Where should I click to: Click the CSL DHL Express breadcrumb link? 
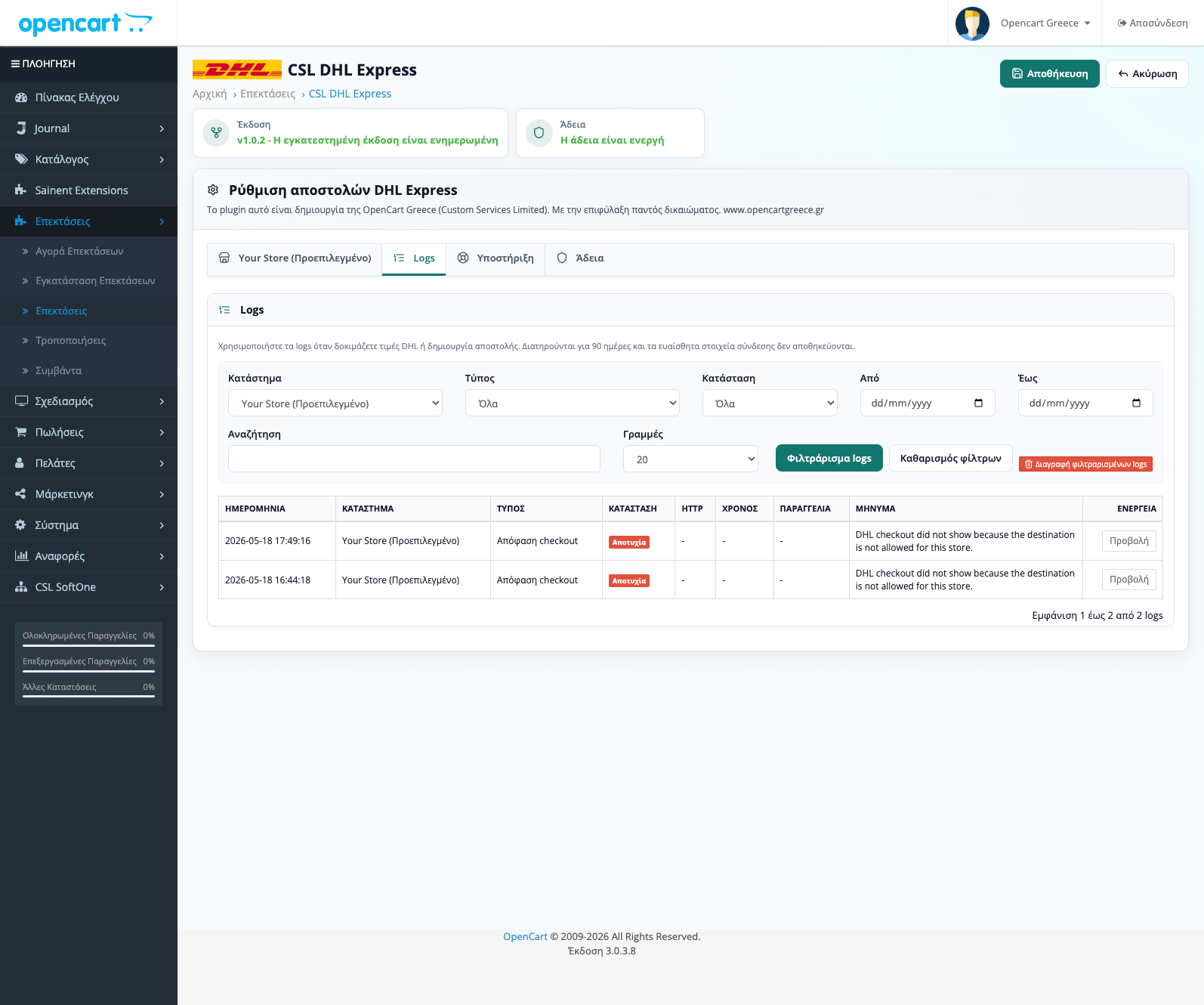(x=350, y=94)
